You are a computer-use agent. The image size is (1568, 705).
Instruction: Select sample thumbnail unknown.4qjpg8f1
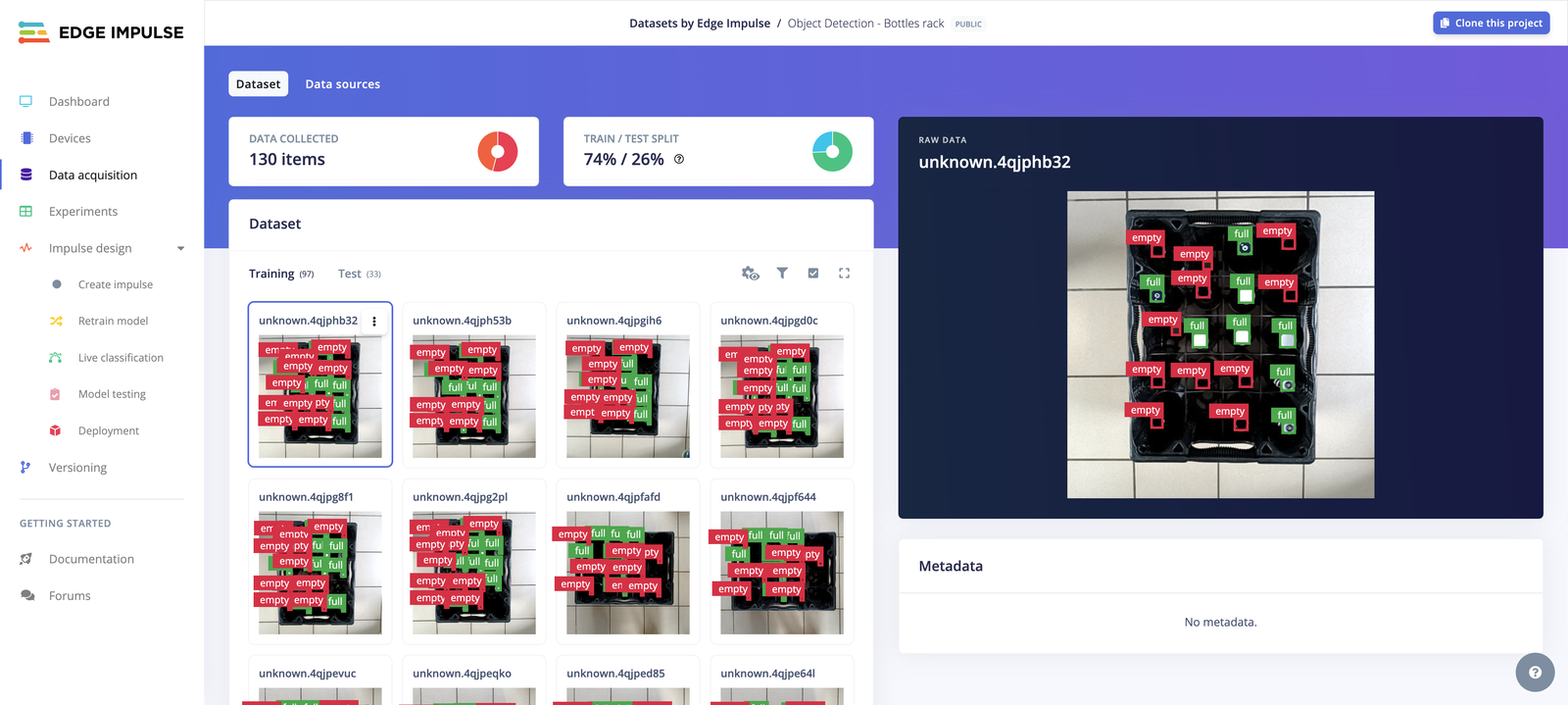pyautogui.click(x=320, y=573)
